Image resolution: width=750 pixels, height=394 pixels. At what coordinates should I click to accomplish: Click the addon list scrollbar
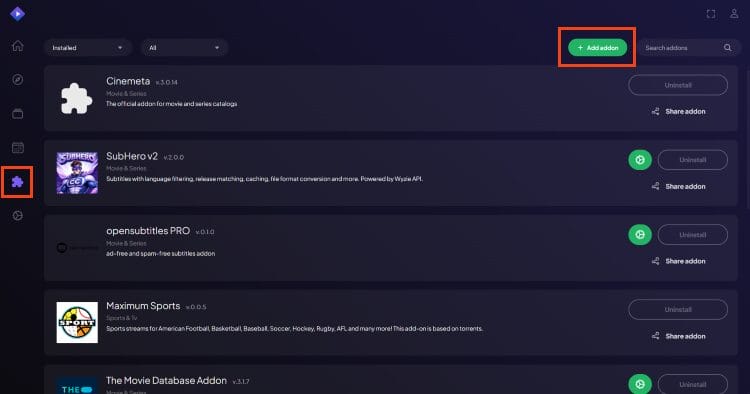click(x=748, y=139)
